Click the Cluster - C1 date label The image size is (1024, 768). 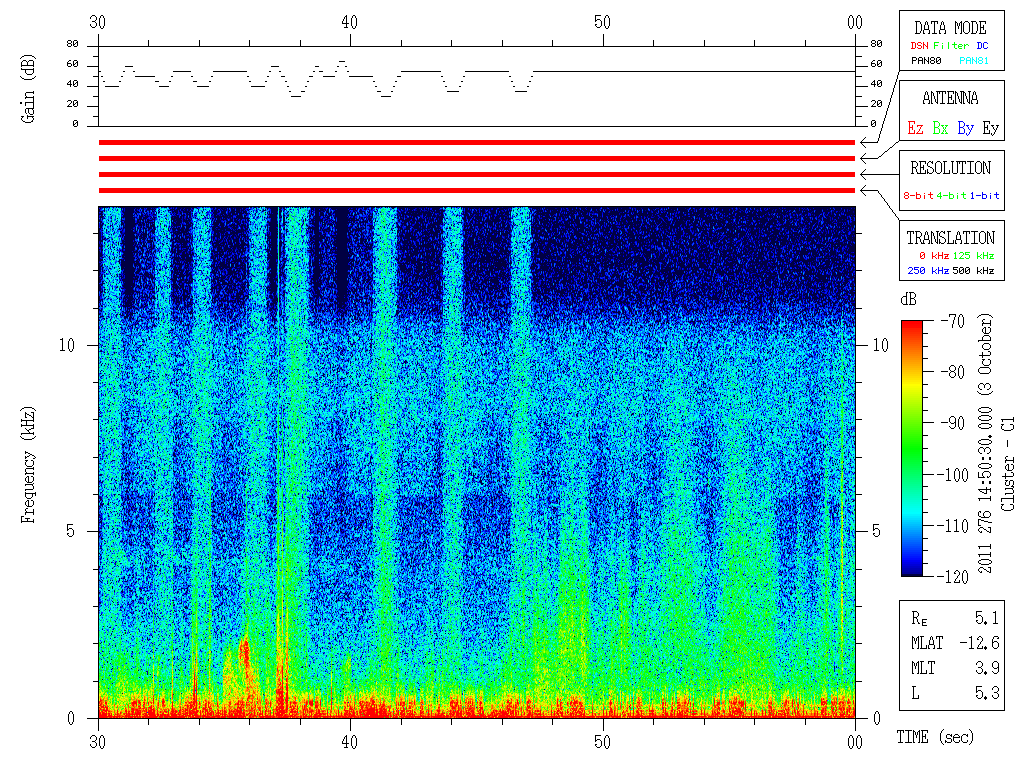pos(1008,464)
